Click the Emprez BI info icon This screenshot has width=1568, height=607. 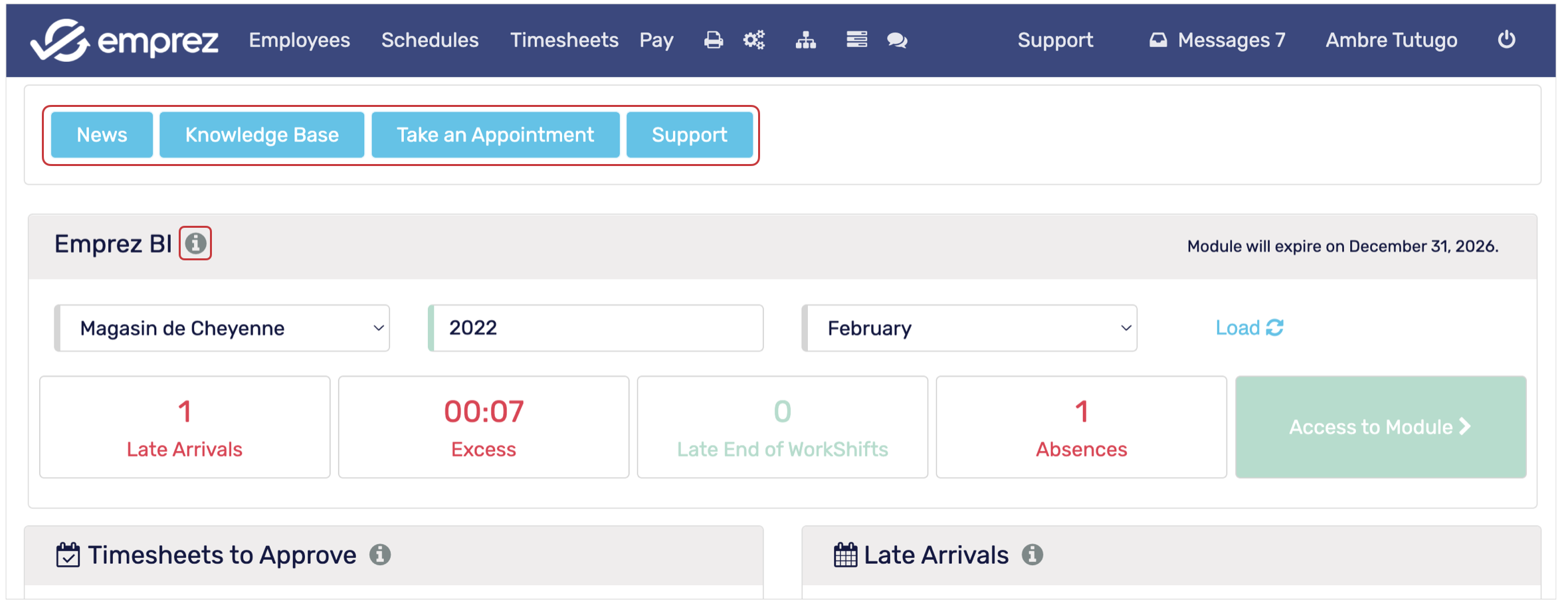click(195, 244)
